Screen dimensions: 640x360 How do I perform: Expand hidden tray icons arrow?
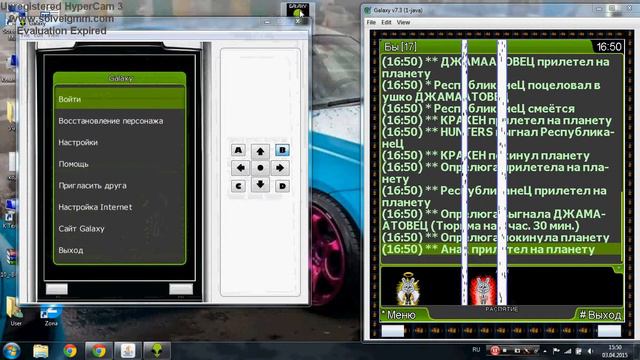point(545,351)
